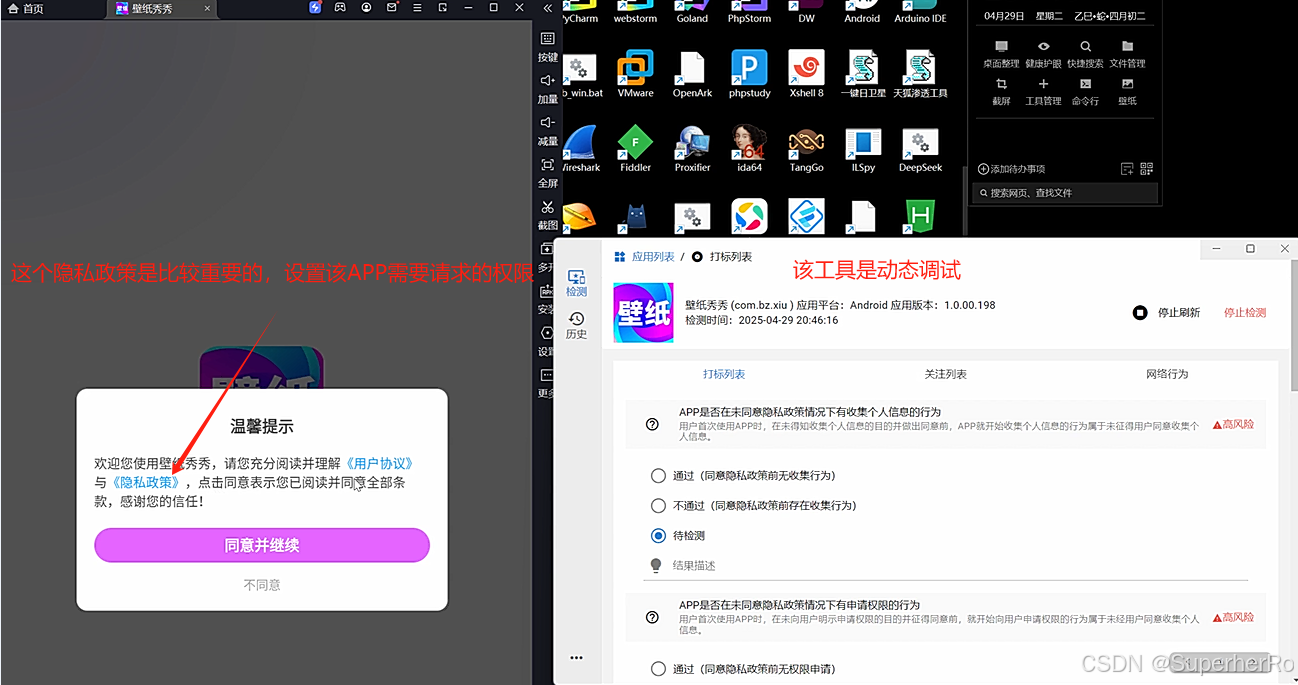Click 加量 volume up in emulator sidebar
1298x685 pixels.
(548, 89)
